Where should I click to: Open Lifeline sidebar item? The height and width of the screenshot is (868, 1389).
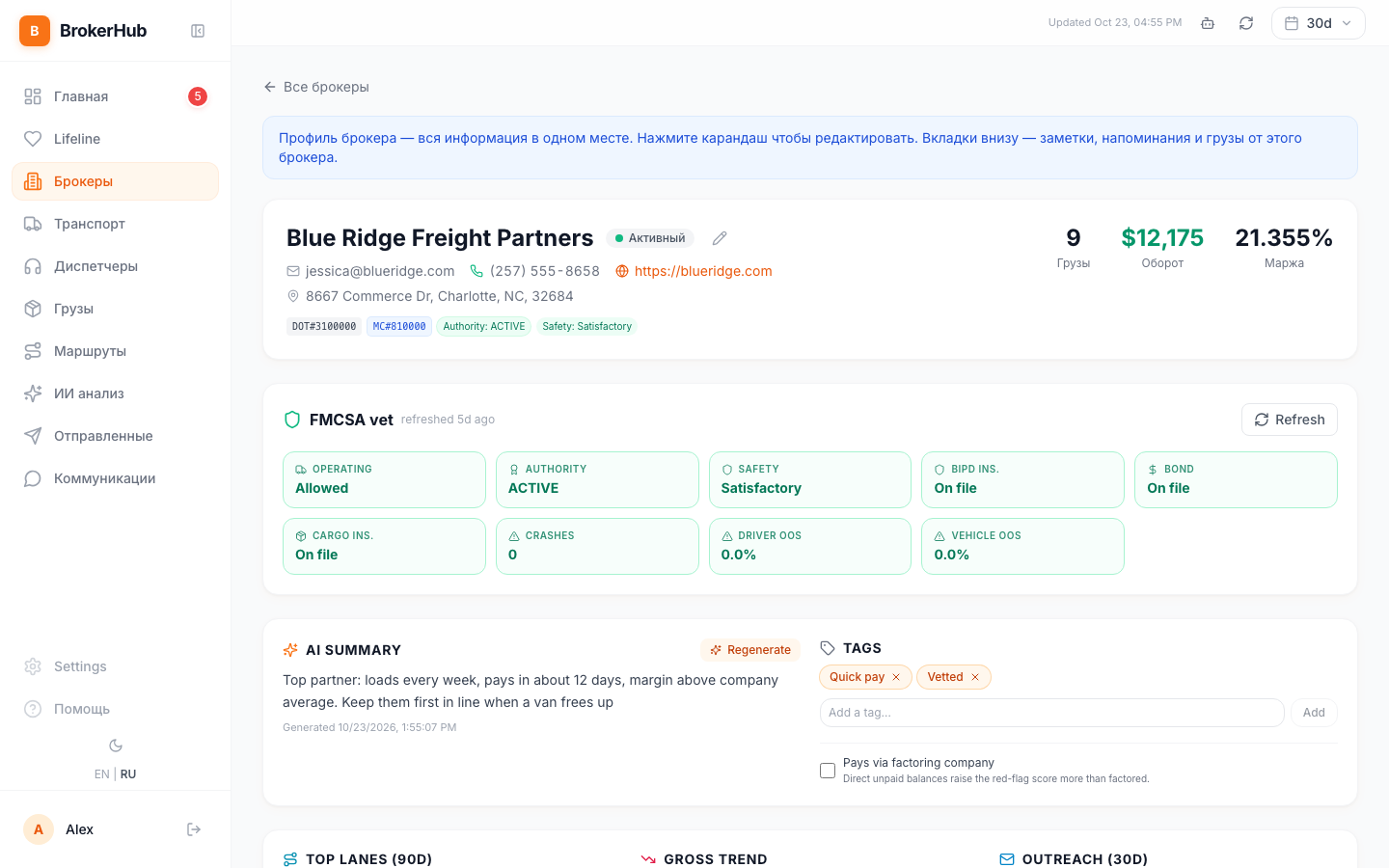tap(115, 139)
